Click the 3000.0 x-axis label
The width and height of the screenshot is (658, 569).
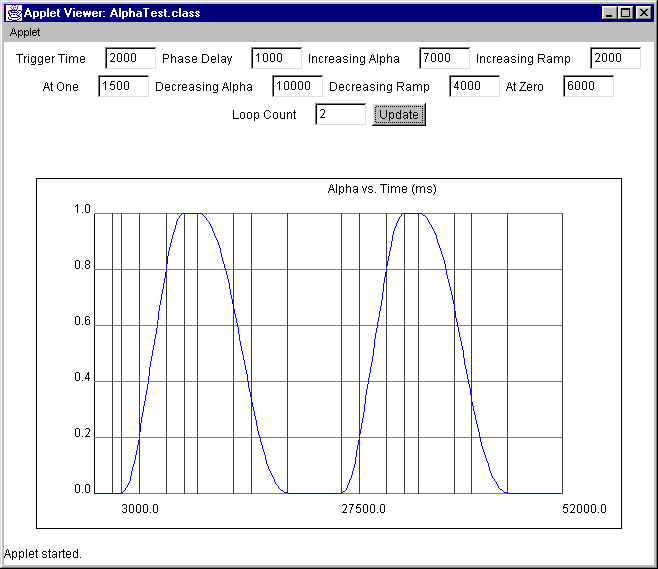[x=140, y=509]
